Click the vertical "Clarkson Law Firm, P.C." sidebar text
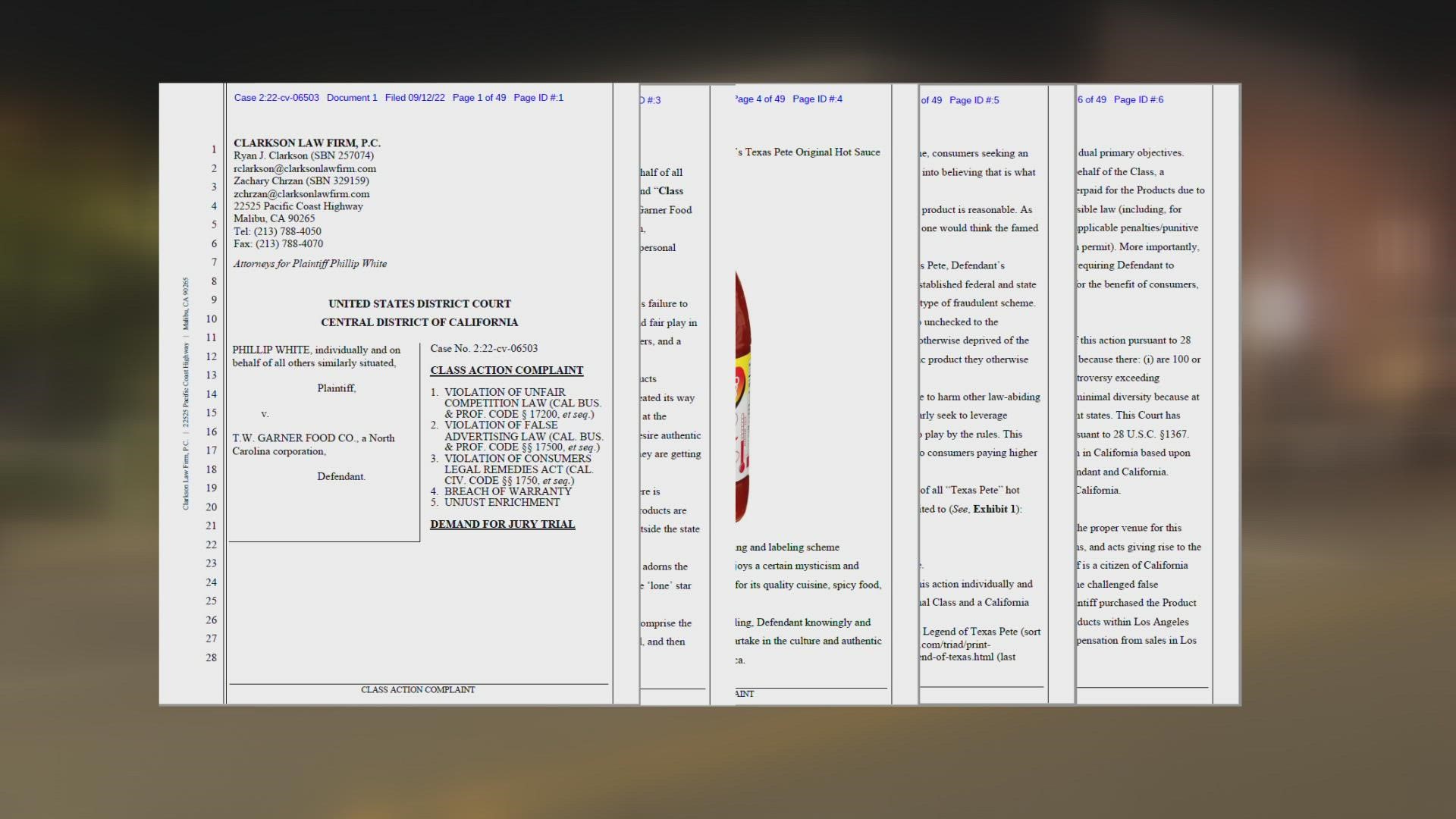The image size is (1456, 819). [x=186, y=475]
